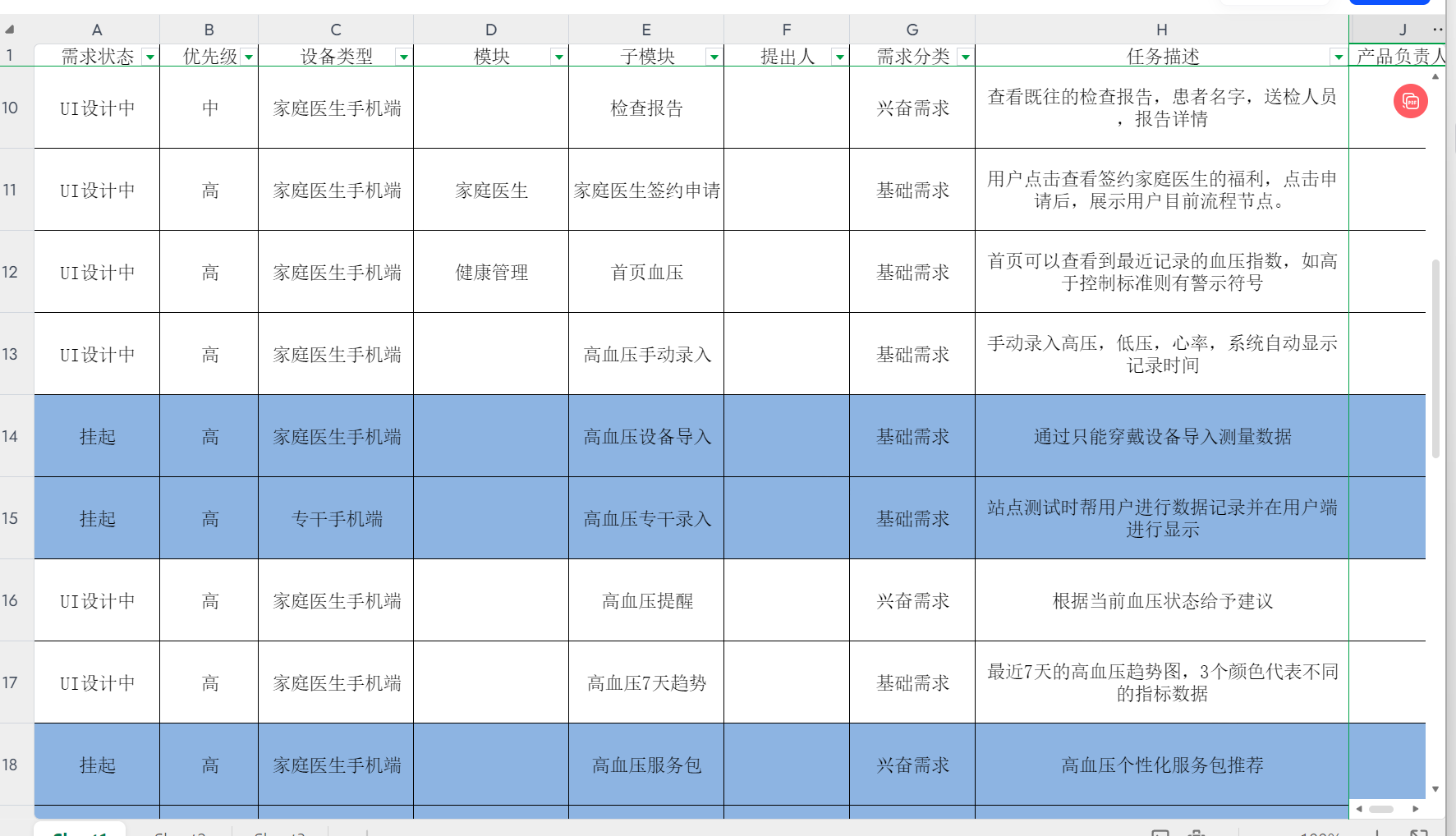Select column D header

pyautogui.click(x=491, y=30)
